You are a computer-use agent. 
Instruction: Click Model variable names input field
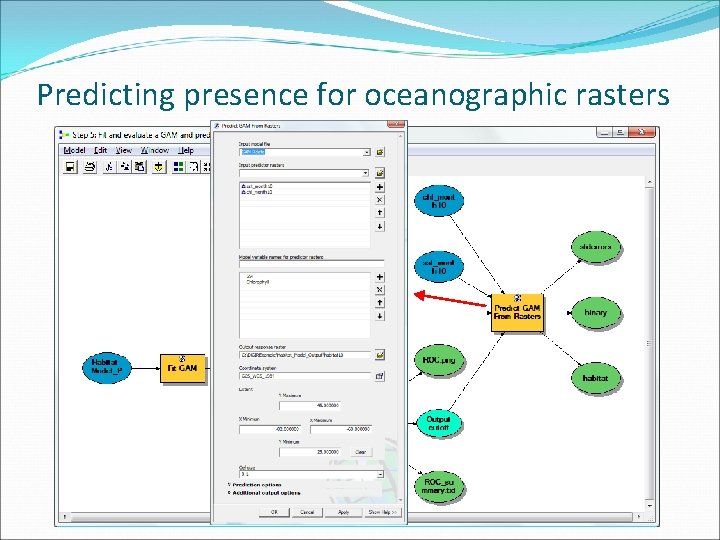pyautogui.click(x=311, y=264)
